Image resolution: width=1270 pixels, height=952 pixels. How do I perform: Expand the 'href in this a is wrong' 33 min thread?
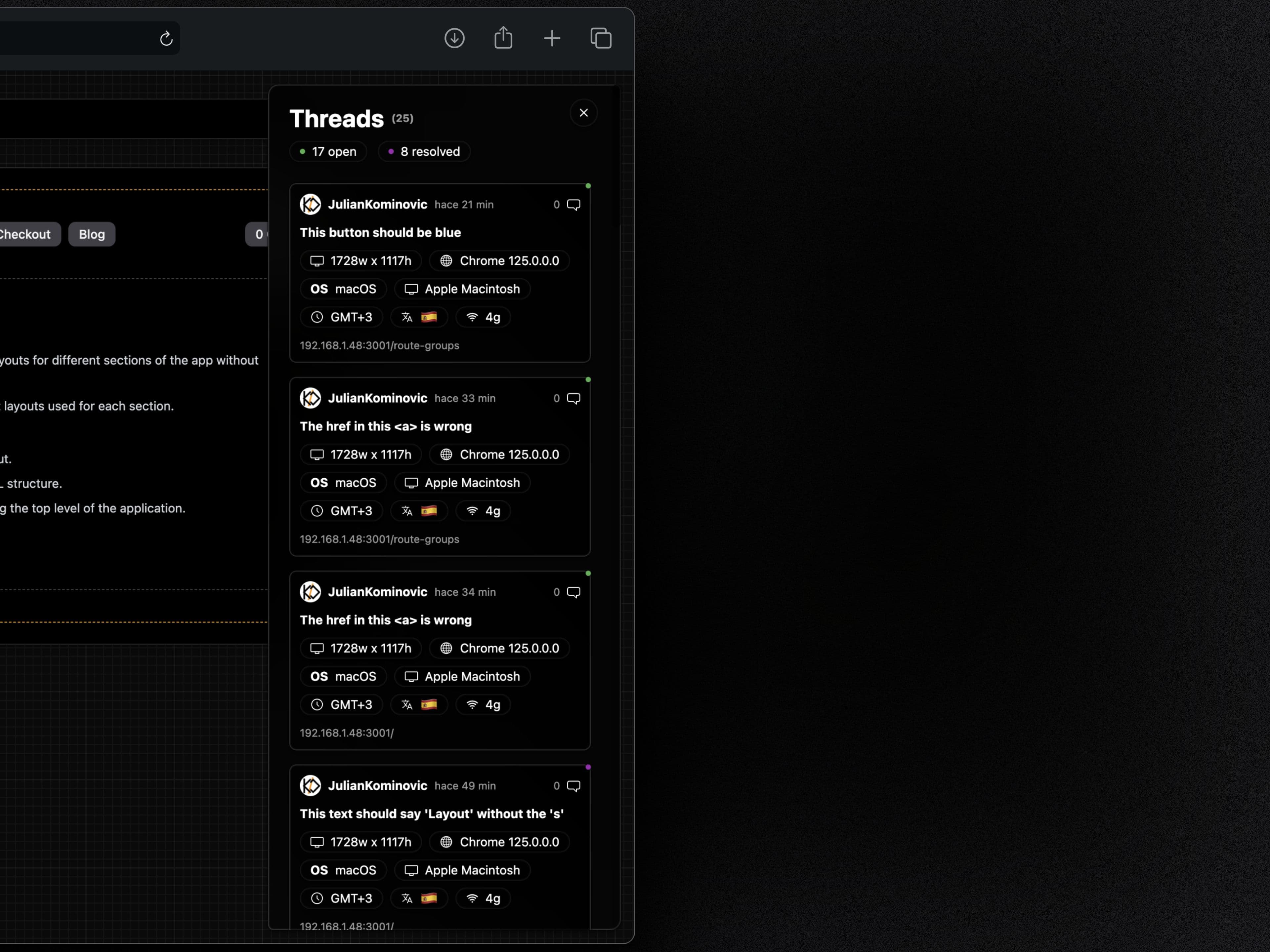pyautogui.click(x=440, y=465)
